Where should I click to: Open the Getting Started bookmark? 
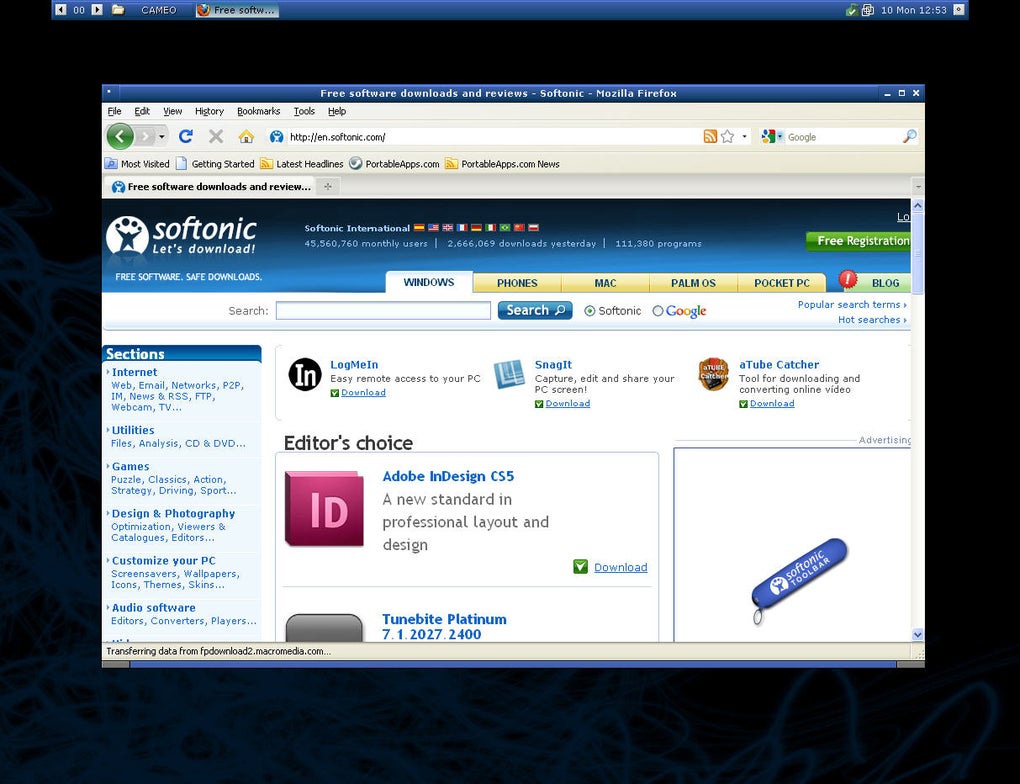tap(215, 164)
